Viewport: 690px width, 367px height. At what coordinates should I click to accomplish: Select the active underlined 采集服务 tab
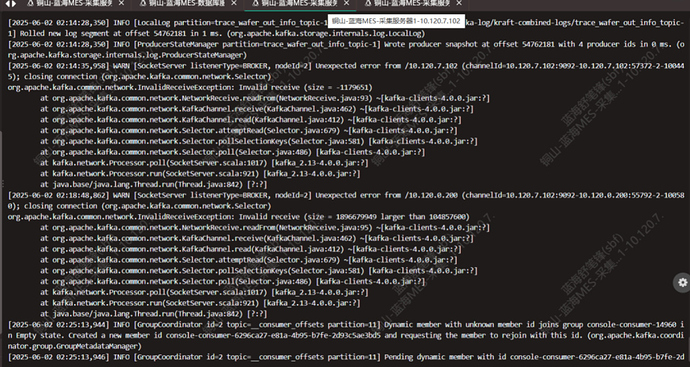(300, 4)
